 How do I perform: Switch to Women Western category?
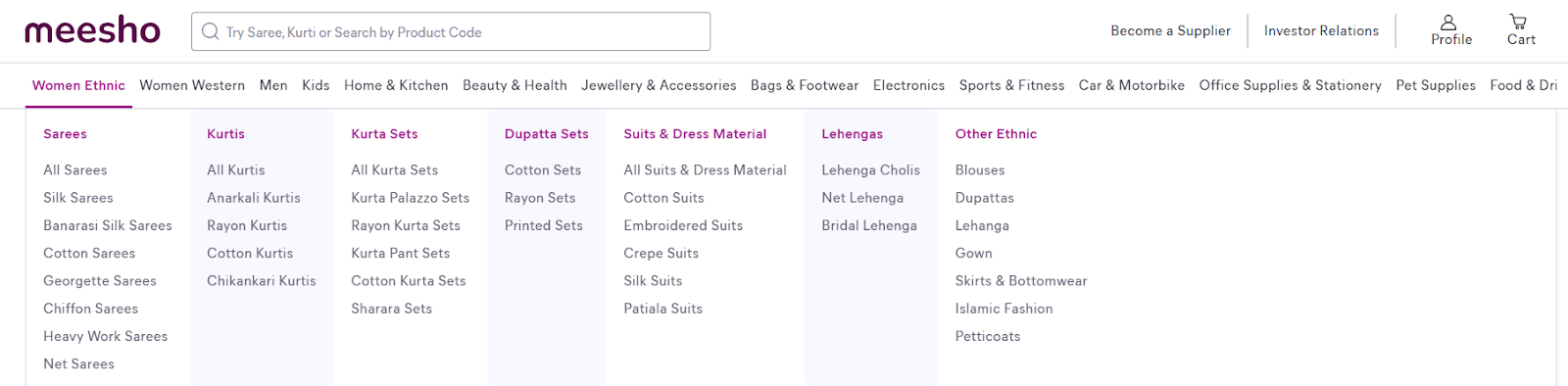click(192, 85)
